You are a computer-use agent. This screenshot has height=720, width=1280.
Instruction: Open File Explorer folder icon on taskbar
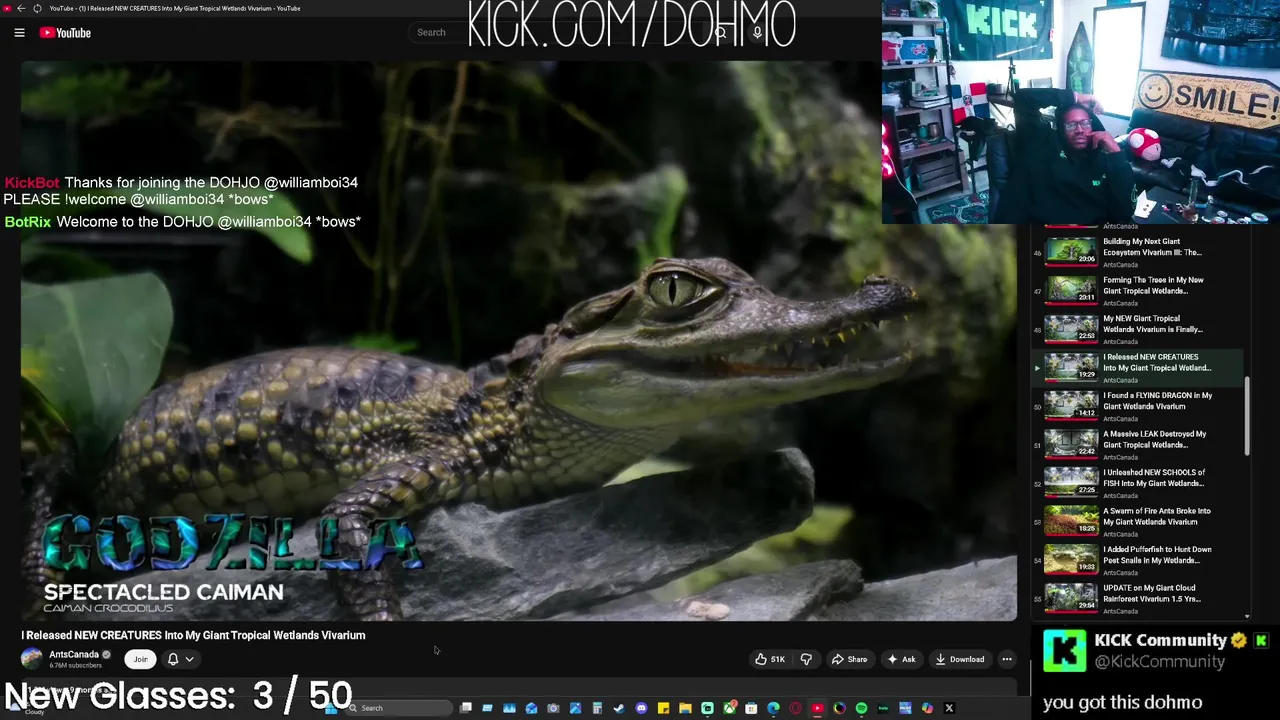pyautogui.click(x=685, y=708)
